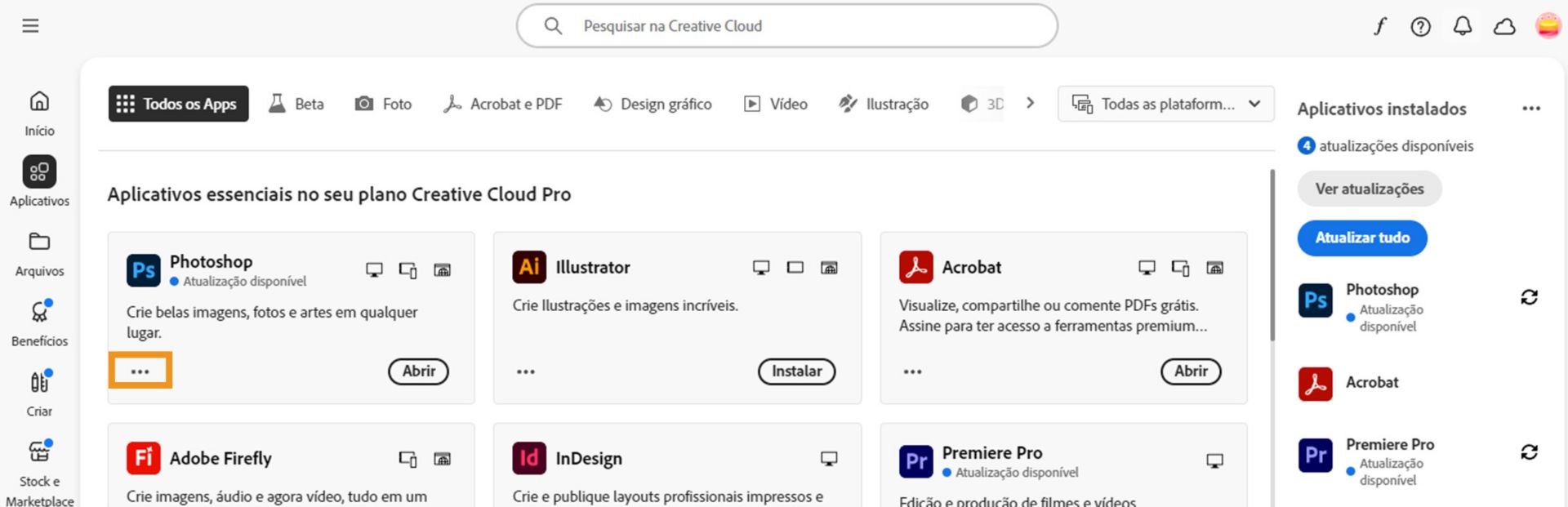Open the help question mark icon
The width and height of the screenshot is (1568, 507).
(1421, 27)
